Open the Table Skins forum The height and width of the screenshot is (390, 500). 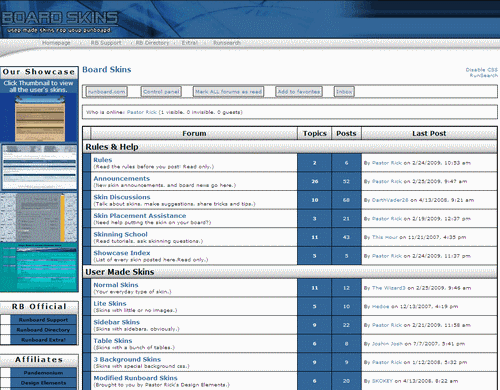click(113, 341)
